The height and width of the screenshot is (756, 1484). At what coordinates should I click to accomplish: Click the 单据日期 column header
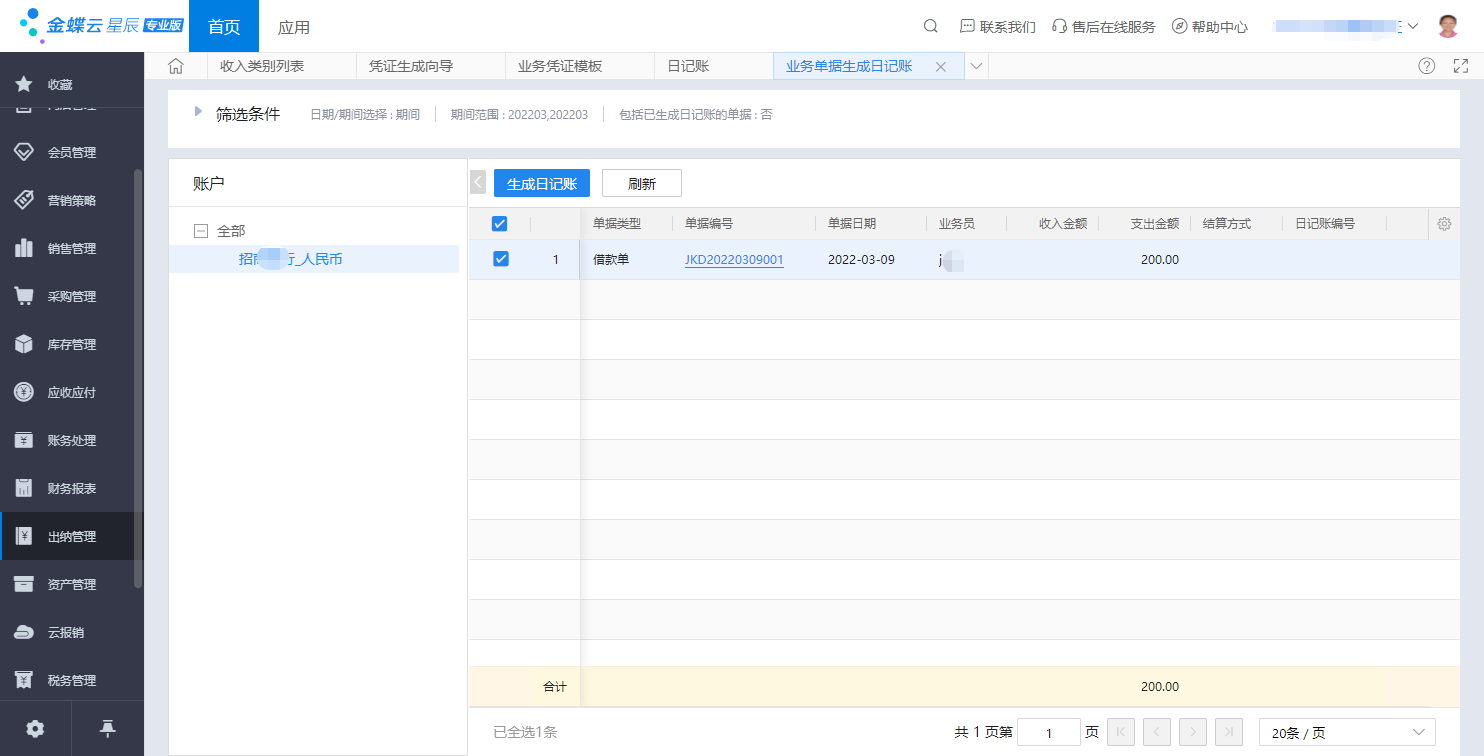[852, 224]
